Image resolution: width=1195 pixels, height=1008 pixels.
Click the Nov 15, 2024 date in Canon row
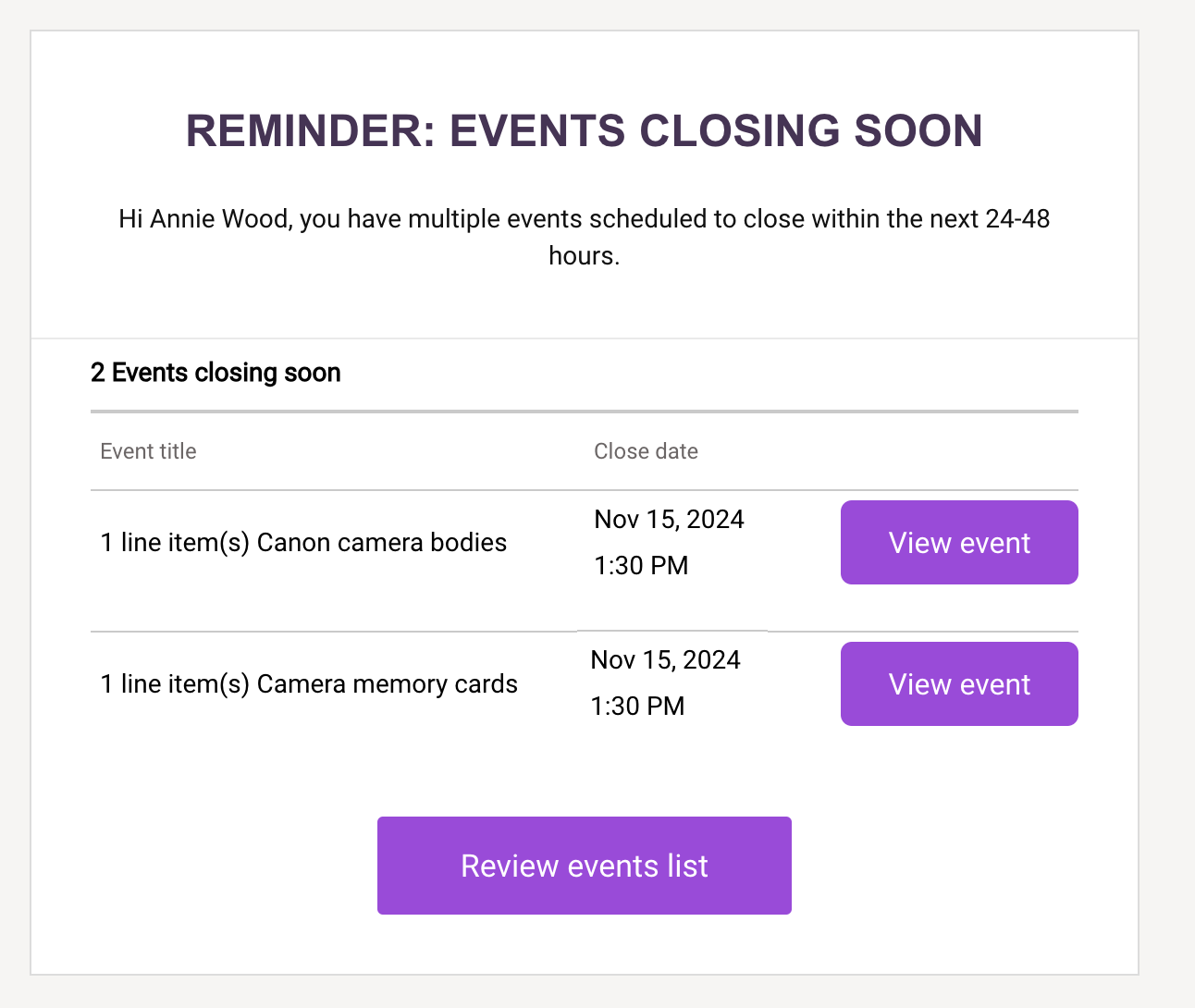click(669, 520)
